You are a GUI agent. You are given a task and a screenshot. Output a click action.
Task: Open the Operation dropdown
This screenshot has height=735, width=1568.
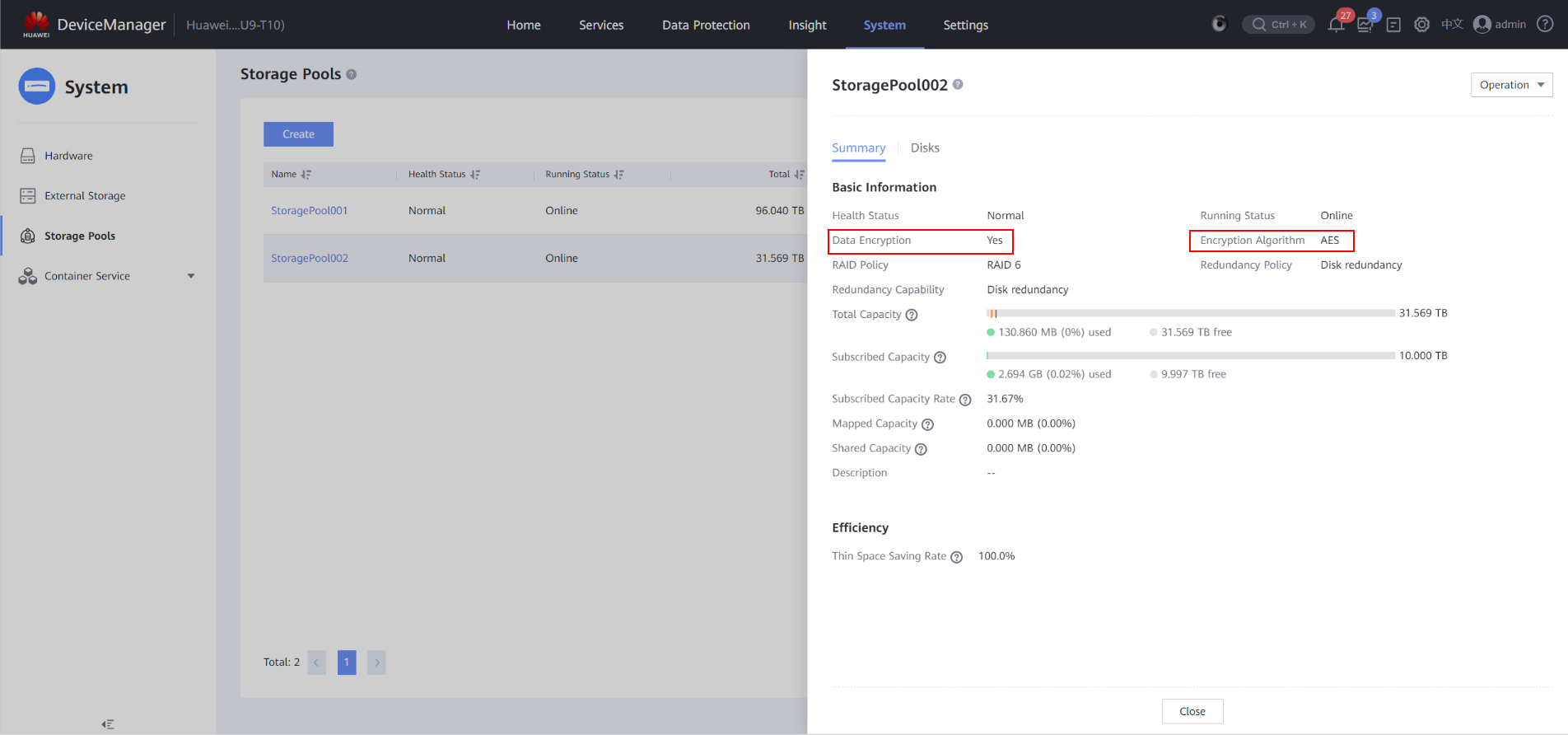click(x=1511, y=85)
